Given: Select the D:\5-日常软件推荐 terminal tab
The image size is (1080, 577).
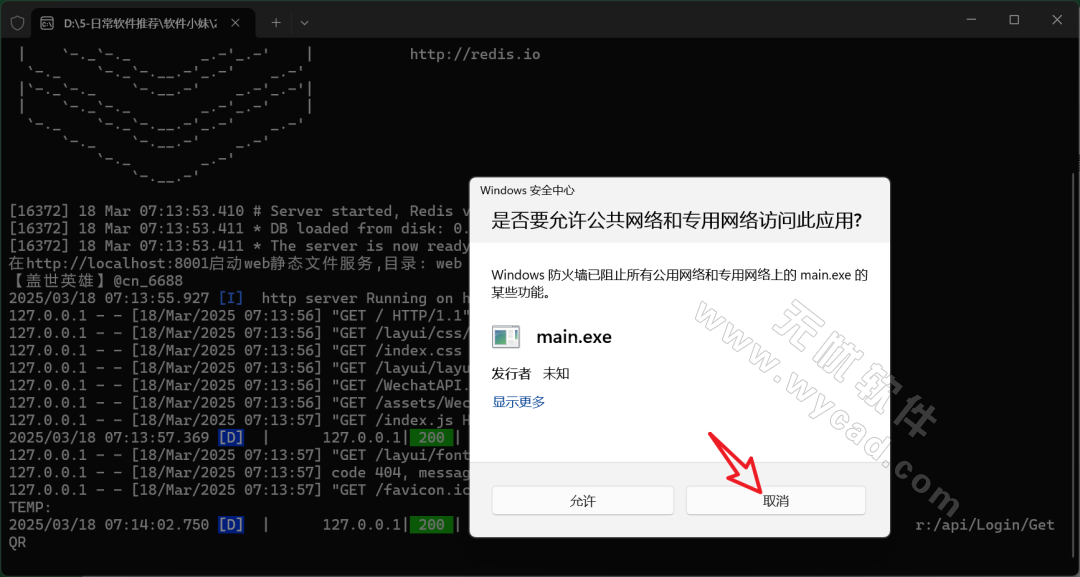Looking at the screenshot, I should tap(140, 22).
